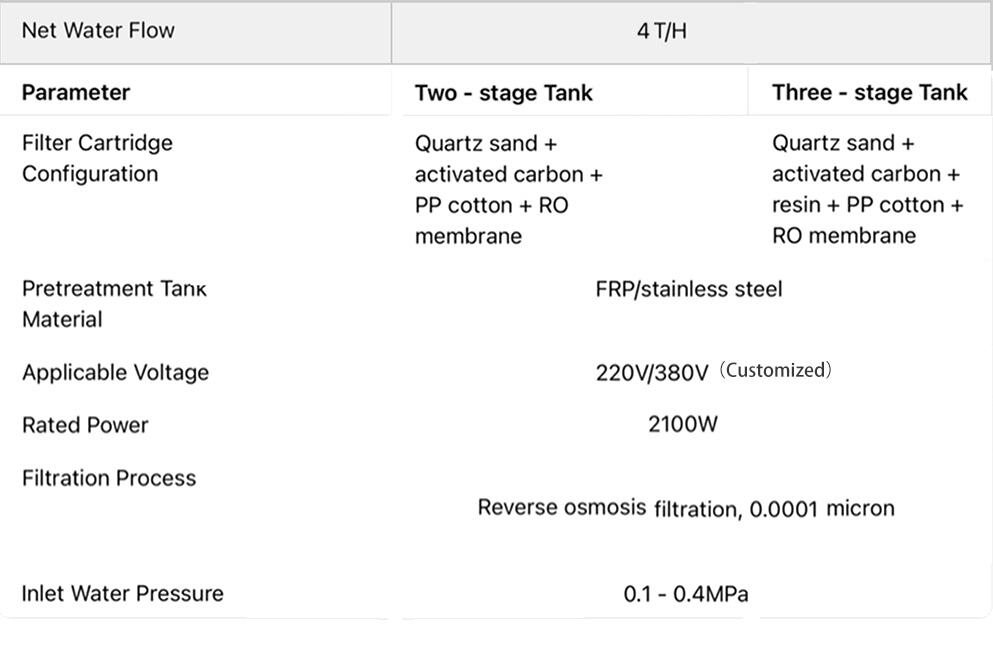Click the Three-stage filter configuration text
Viewport: 993px width, 671px height.
867,189
